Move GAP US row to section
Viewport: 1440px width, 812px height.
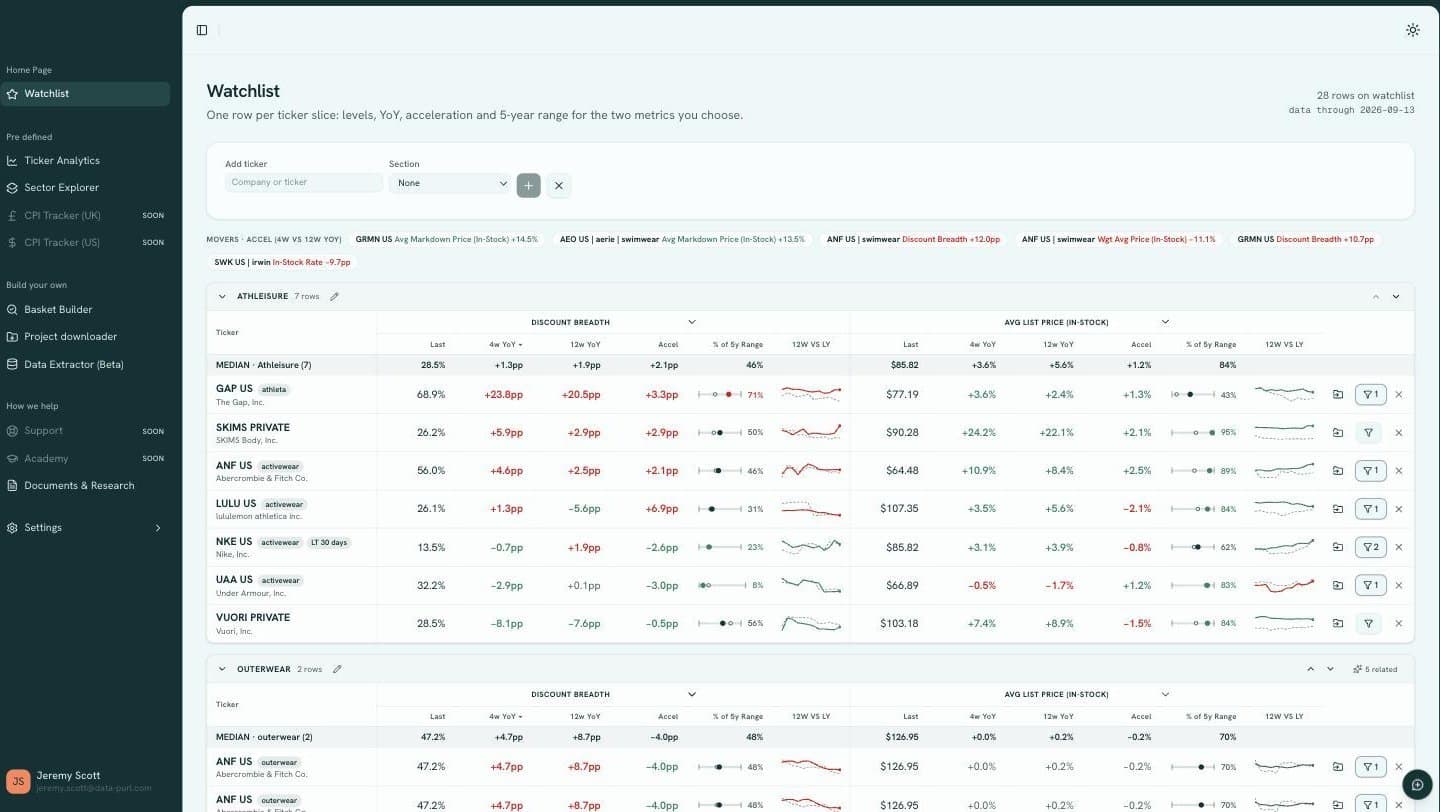point(1338,395)
